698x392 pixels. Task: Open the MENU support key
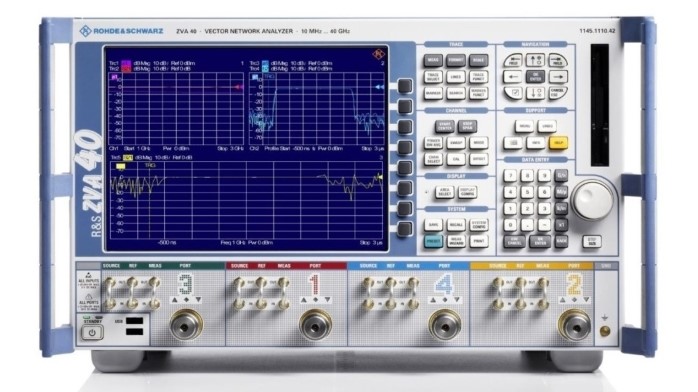[524, 126]
